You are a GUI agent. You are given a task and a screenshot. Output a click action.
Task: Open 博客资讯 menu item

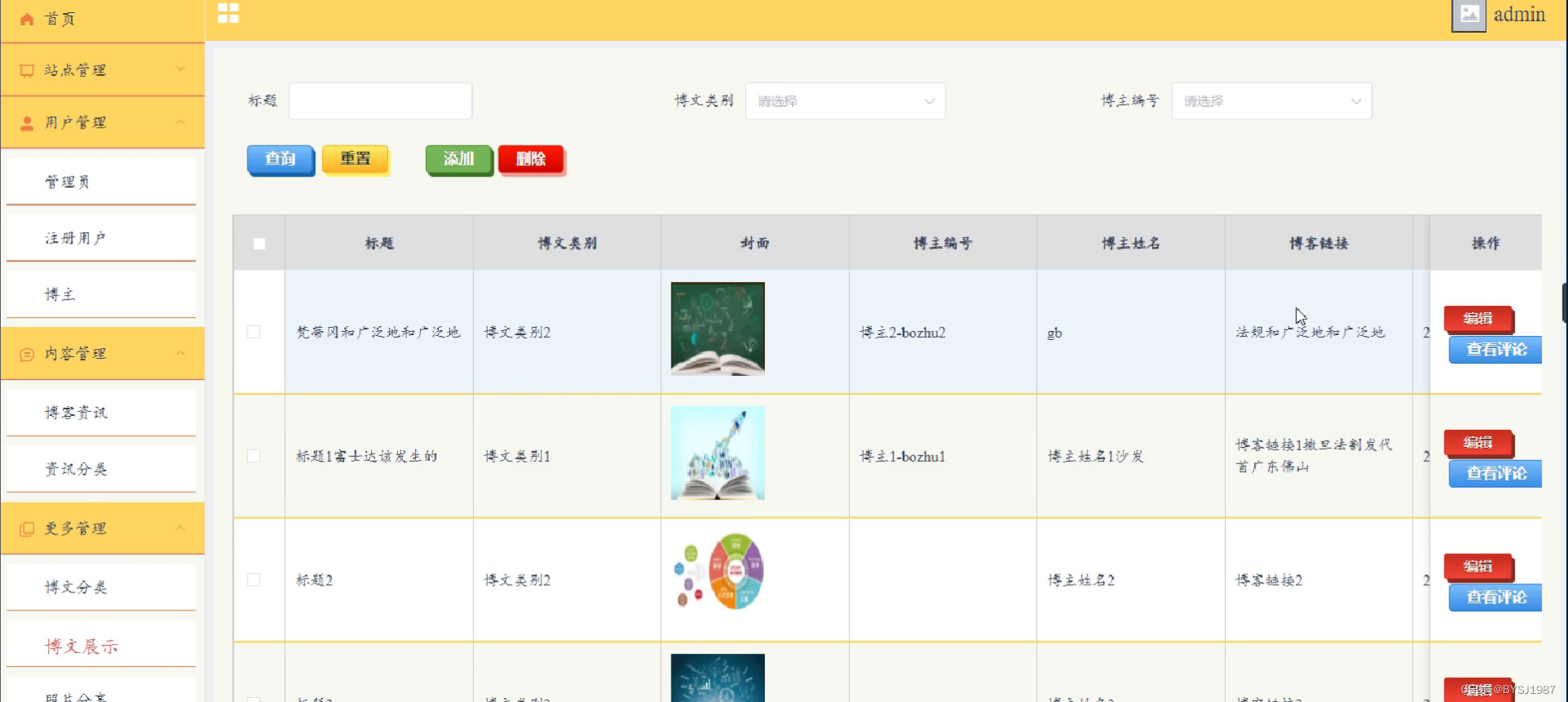pos(101,413)
